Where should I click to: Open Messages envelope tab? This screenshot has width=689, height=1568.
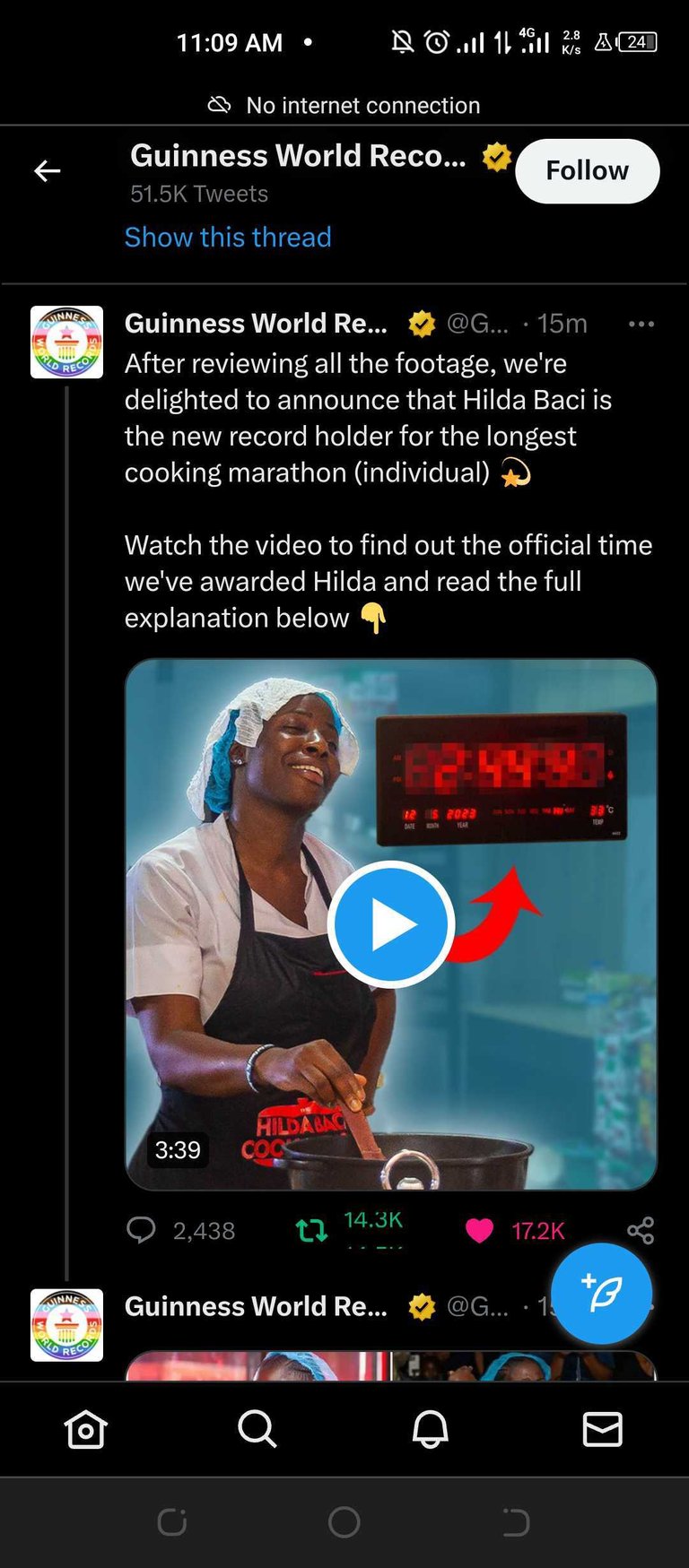602,1429
